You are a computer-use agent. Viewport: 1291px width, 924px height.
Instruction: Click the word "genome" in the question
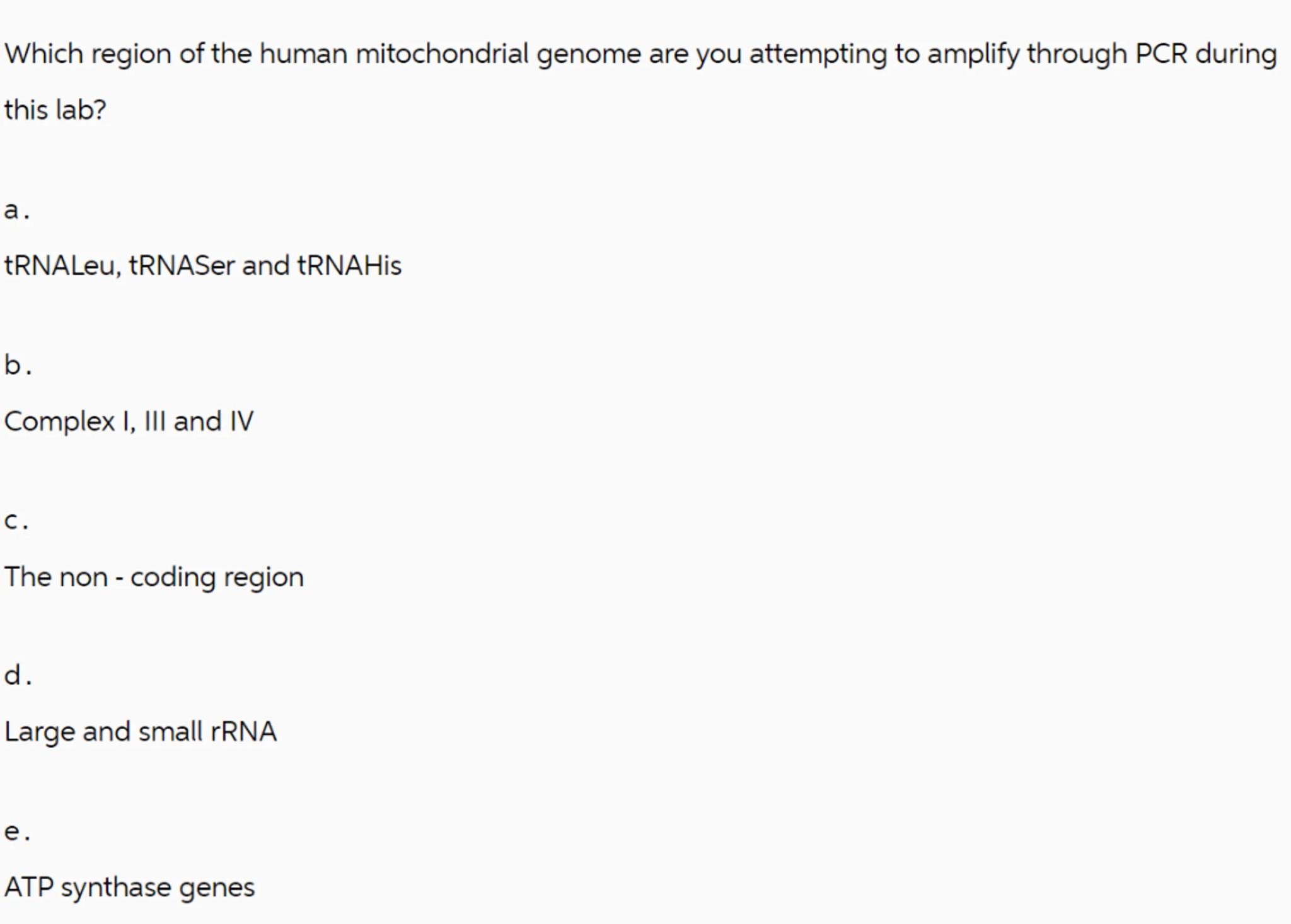[x=588, y=54]
